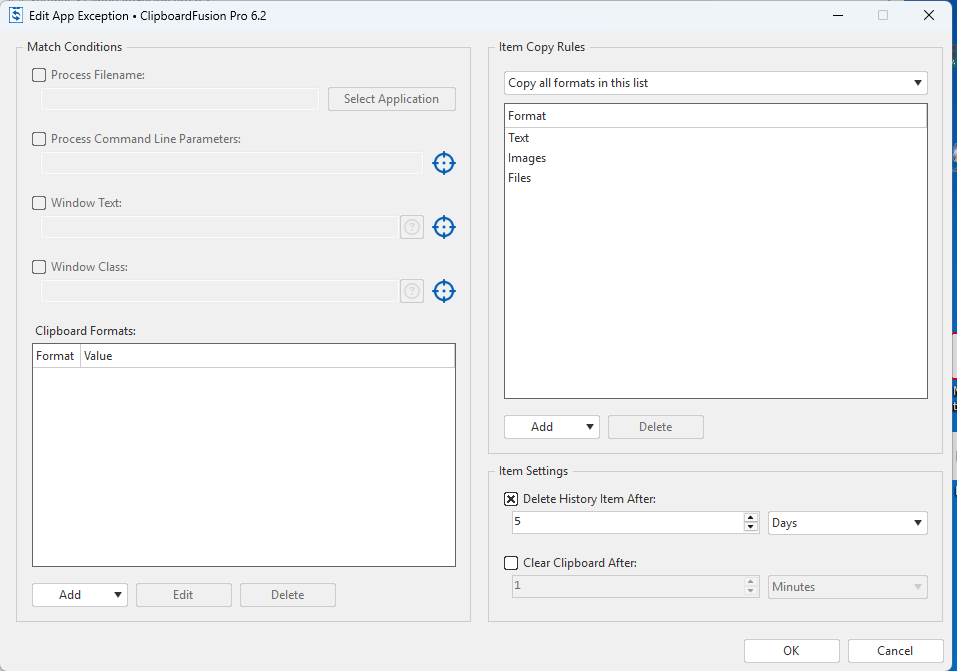Click target crosshair icon for Command Line Parameters
Viewport: 957px width, 671px height.
point(444,163)
